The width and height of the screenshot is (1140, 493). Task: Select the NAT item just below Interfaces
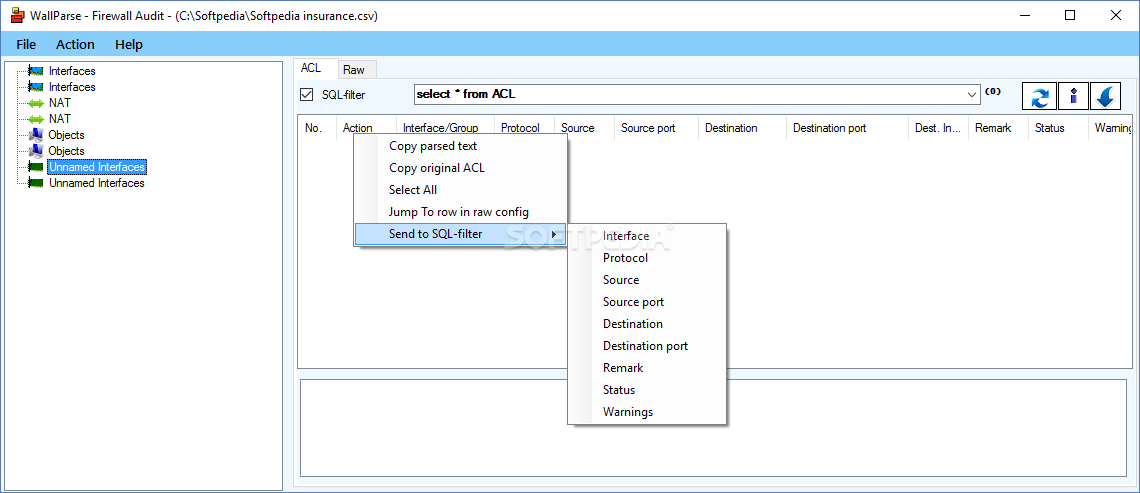(x=60, y=103)
